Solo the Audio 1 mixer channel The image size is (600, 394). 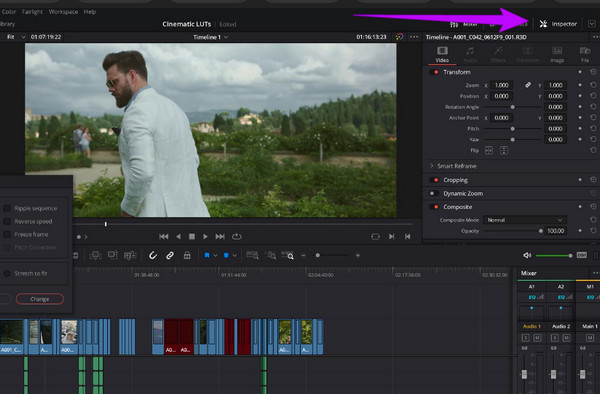point(525,337)
